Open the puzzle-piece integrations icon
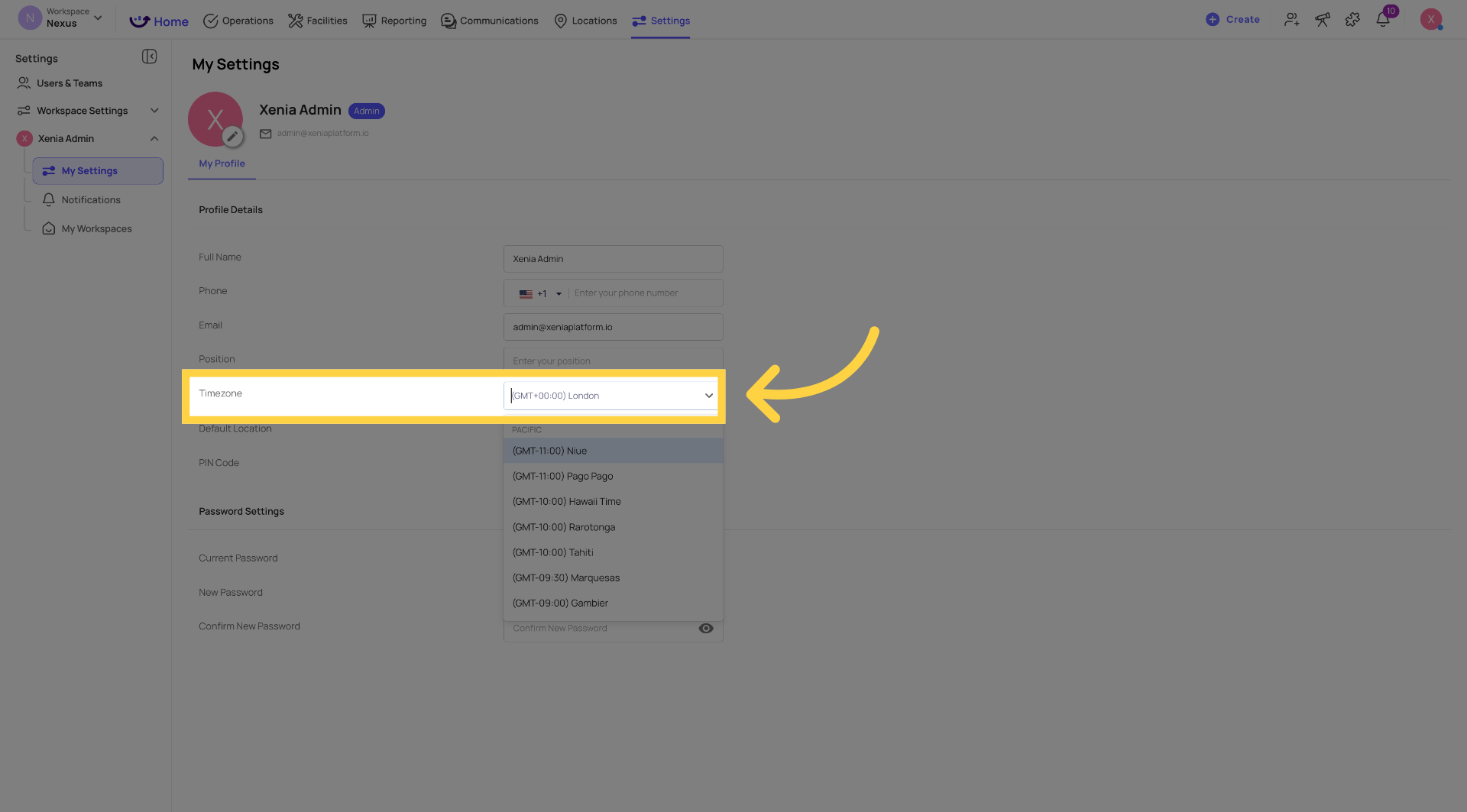This screenshot has width=1467, height=812. tap(1352, 20)
